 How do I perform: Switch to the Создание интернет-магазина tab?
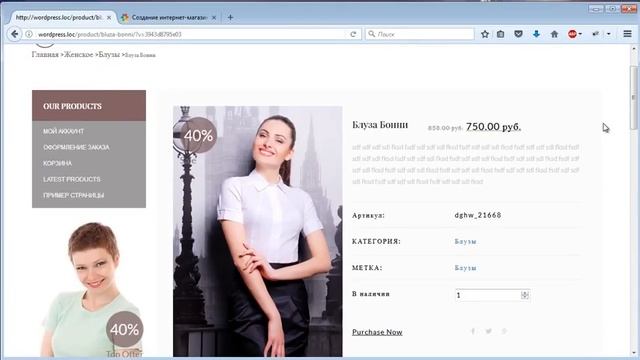169,18
